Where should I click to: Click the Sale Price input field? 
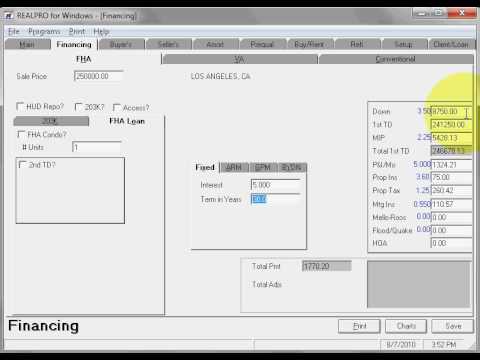click(98, 76)
